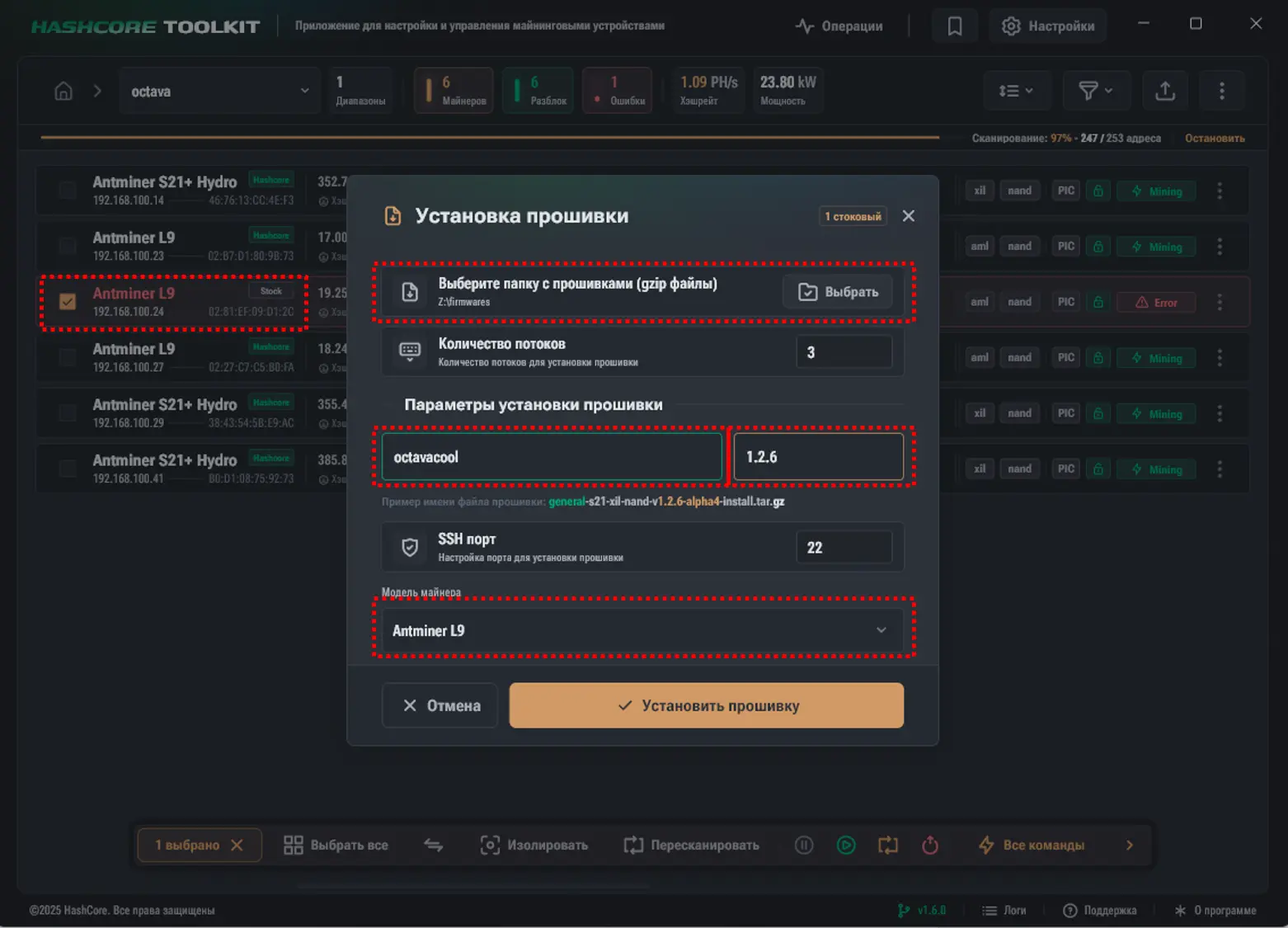Click the scanning progress bar
Screen dimensions: 1288x928
point(490,138)
